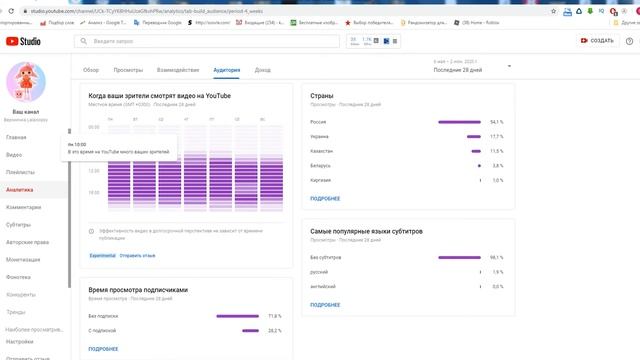Click the русский subtitle language row
Image resolution: width=640 pixels, height=360 pixels.
(x=407, y=272)
